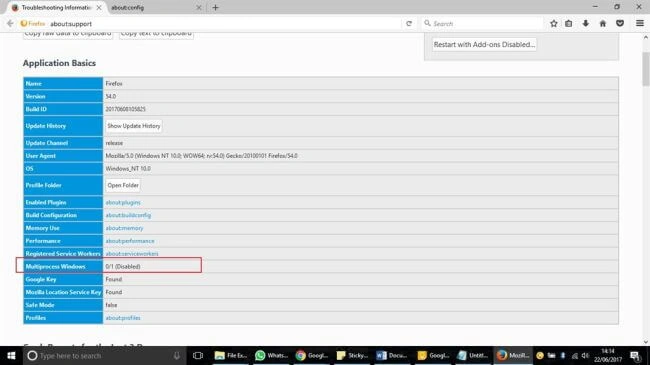Viewport: 650px width, 365px height.
Task: Close the Troubleshooting Information tab
Action: 99,7
